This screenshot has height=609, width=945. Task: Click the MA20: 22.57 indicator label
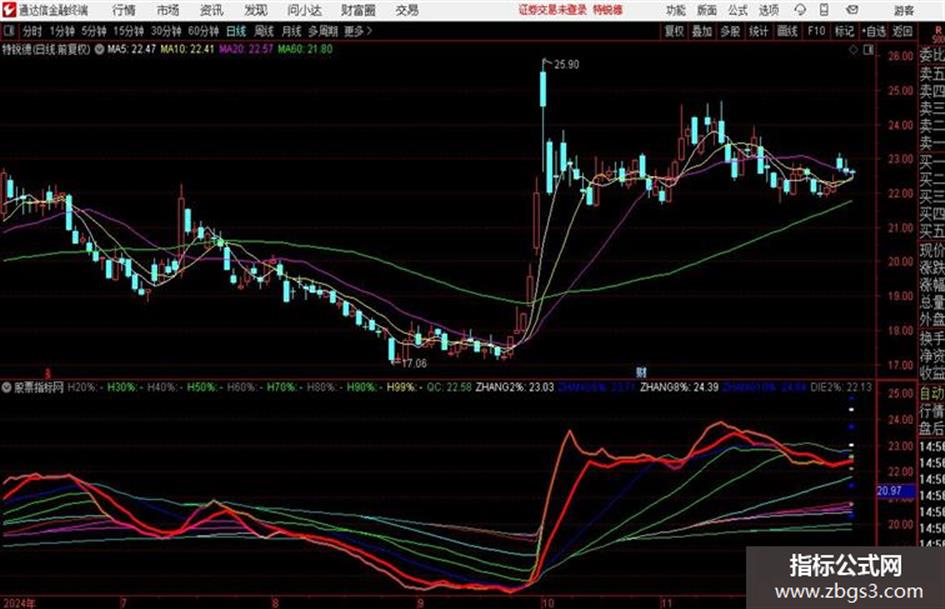click(x=246, y=49)
